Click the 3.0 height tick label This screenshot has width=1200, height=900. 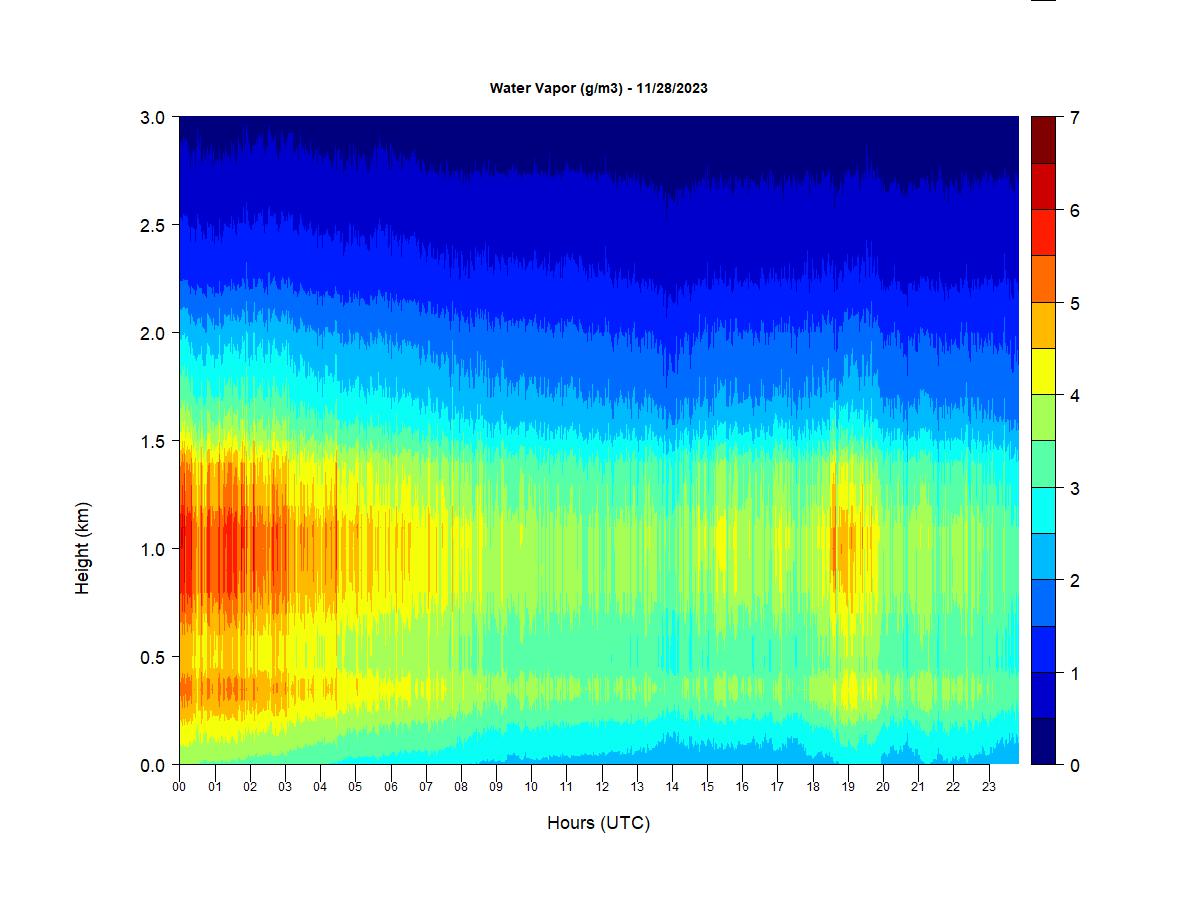pos(152,117)
